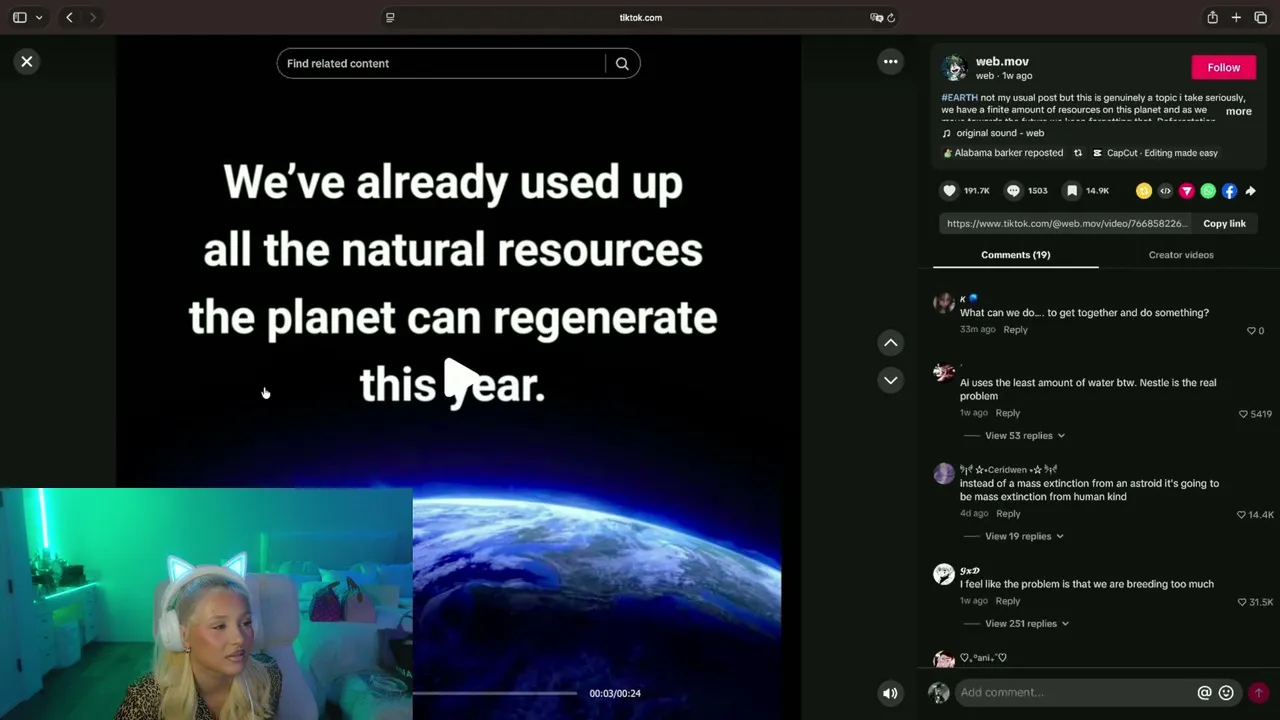Viewport: 1280px width, 720px height.
Task: Share the video to WhatsApp
Action: point(1208,191)
